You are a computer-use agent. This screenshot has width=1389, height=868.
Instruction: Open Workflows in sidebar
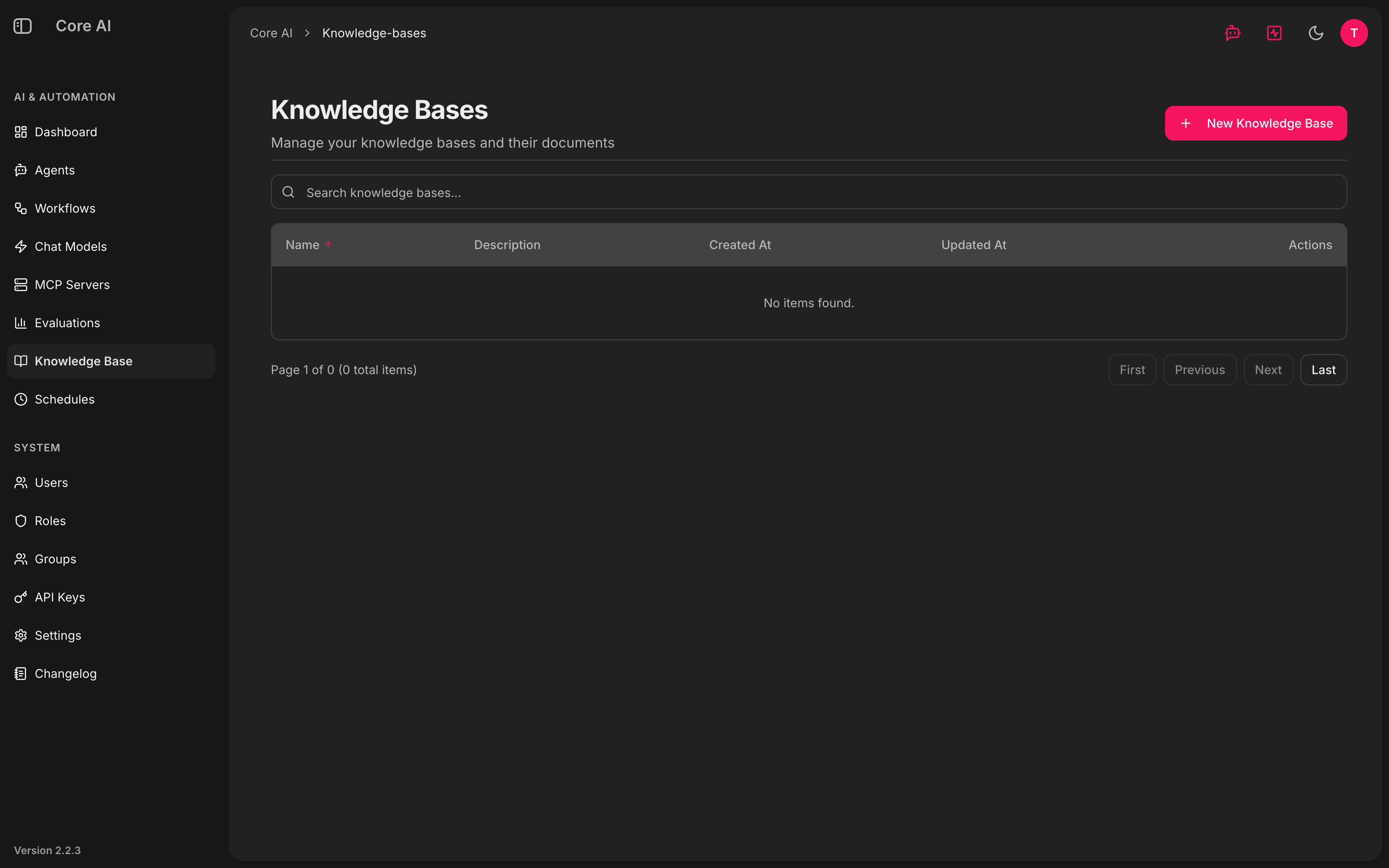click(x=111, y=208)
